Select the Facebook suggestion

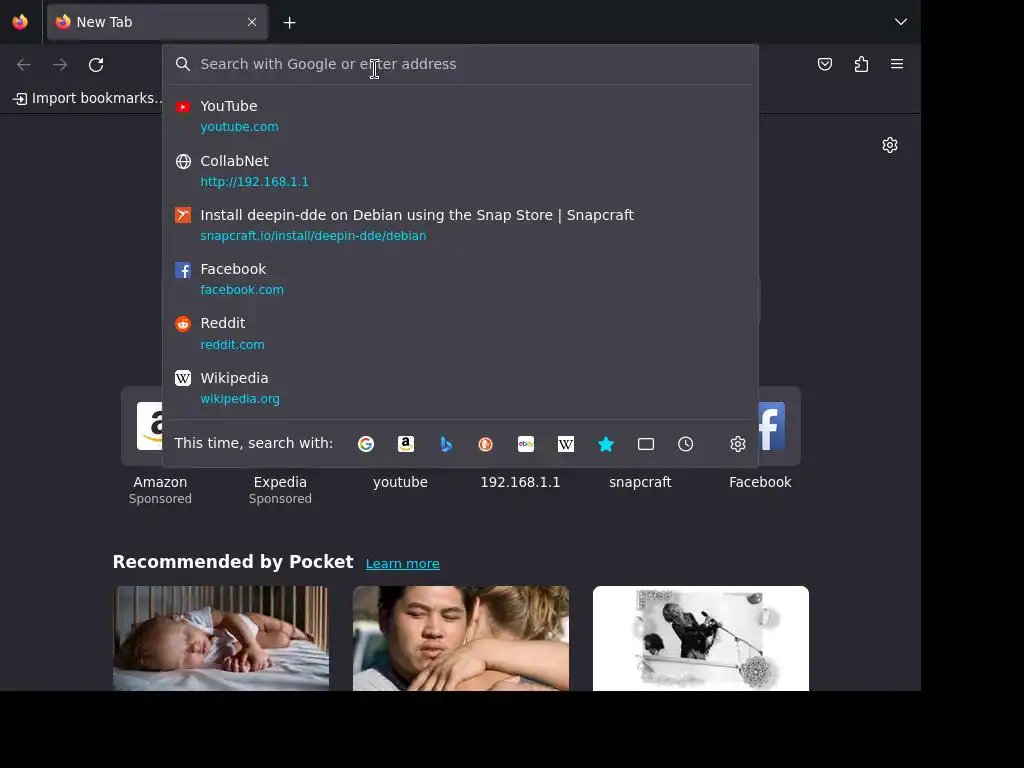click(x=460, y=279)
